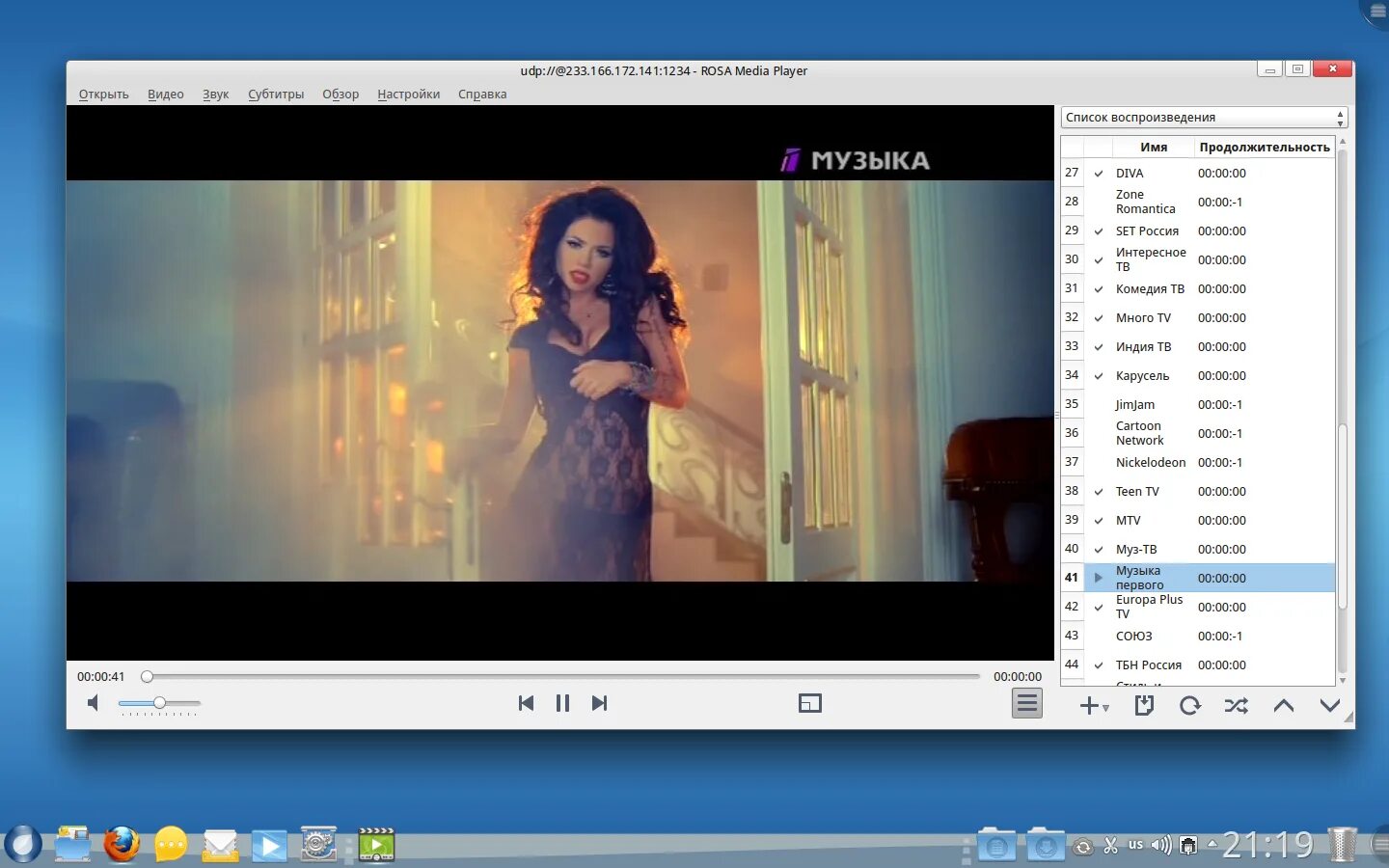Enable shuffle mode in playlist toolbar
Screen dimensions: 1389x868
[x=1237, y=705]
